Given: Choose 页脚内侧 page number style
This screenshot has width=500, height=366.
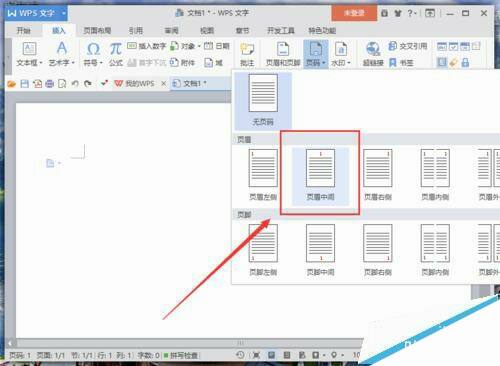Looking at the screenshot, I should point(435,250).
